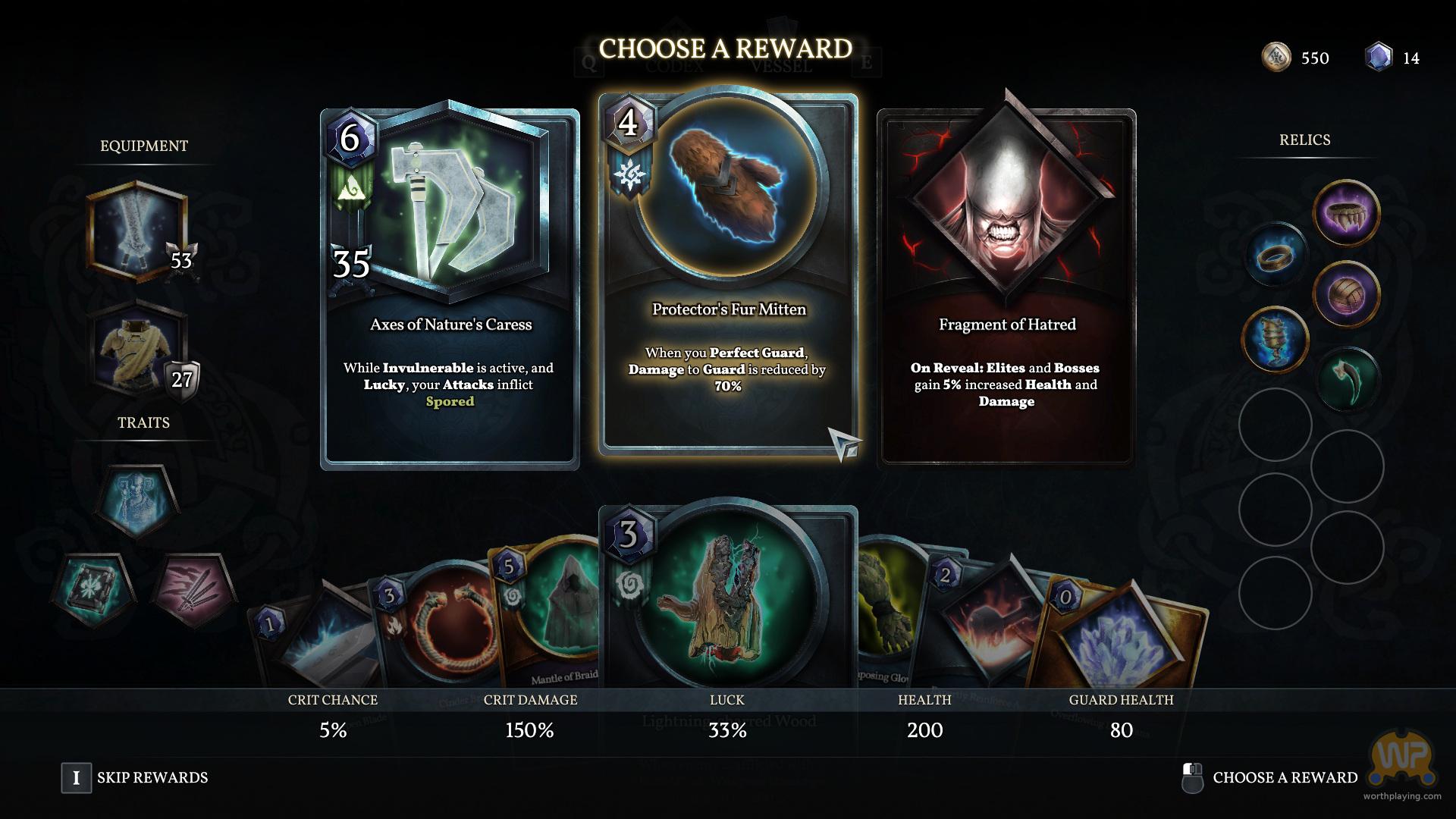Click the Skip Rewards button

click(135, 777)
